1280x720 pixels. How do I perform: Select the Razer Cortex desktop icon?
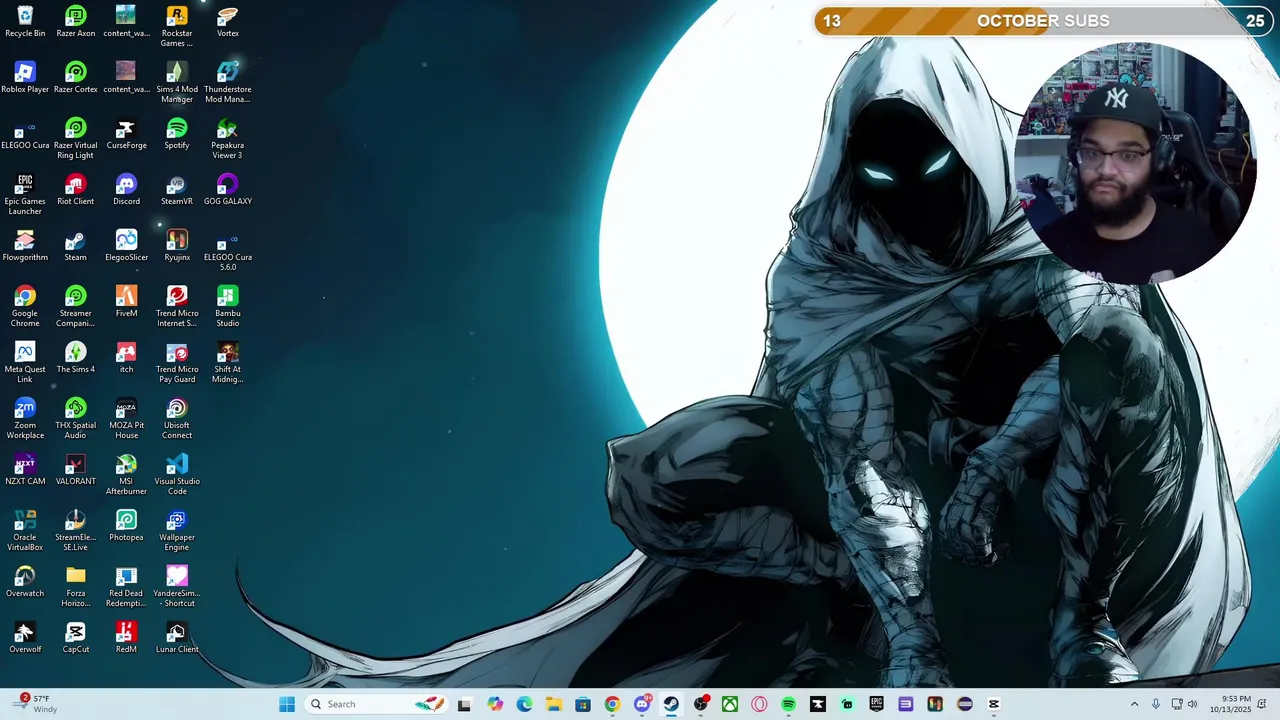pos(76,78)
